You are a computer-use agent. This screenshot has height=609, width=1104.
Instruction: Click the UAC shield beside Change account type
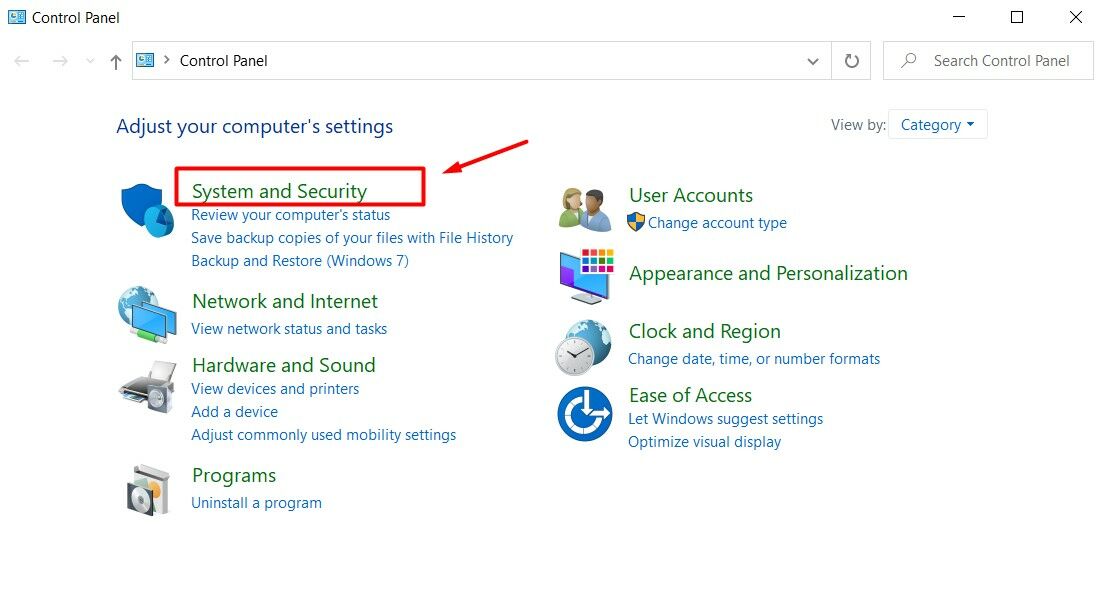coord(636,222)
